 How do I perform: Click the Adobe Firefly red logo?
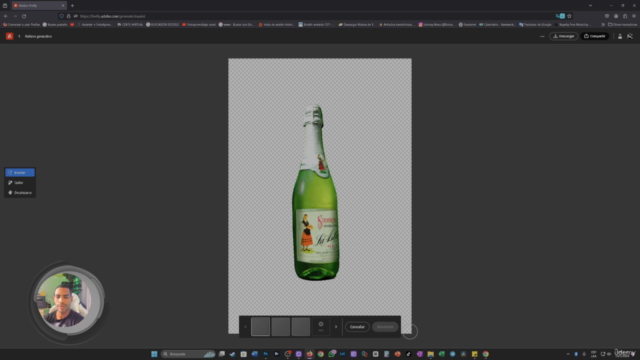point(9,36)
